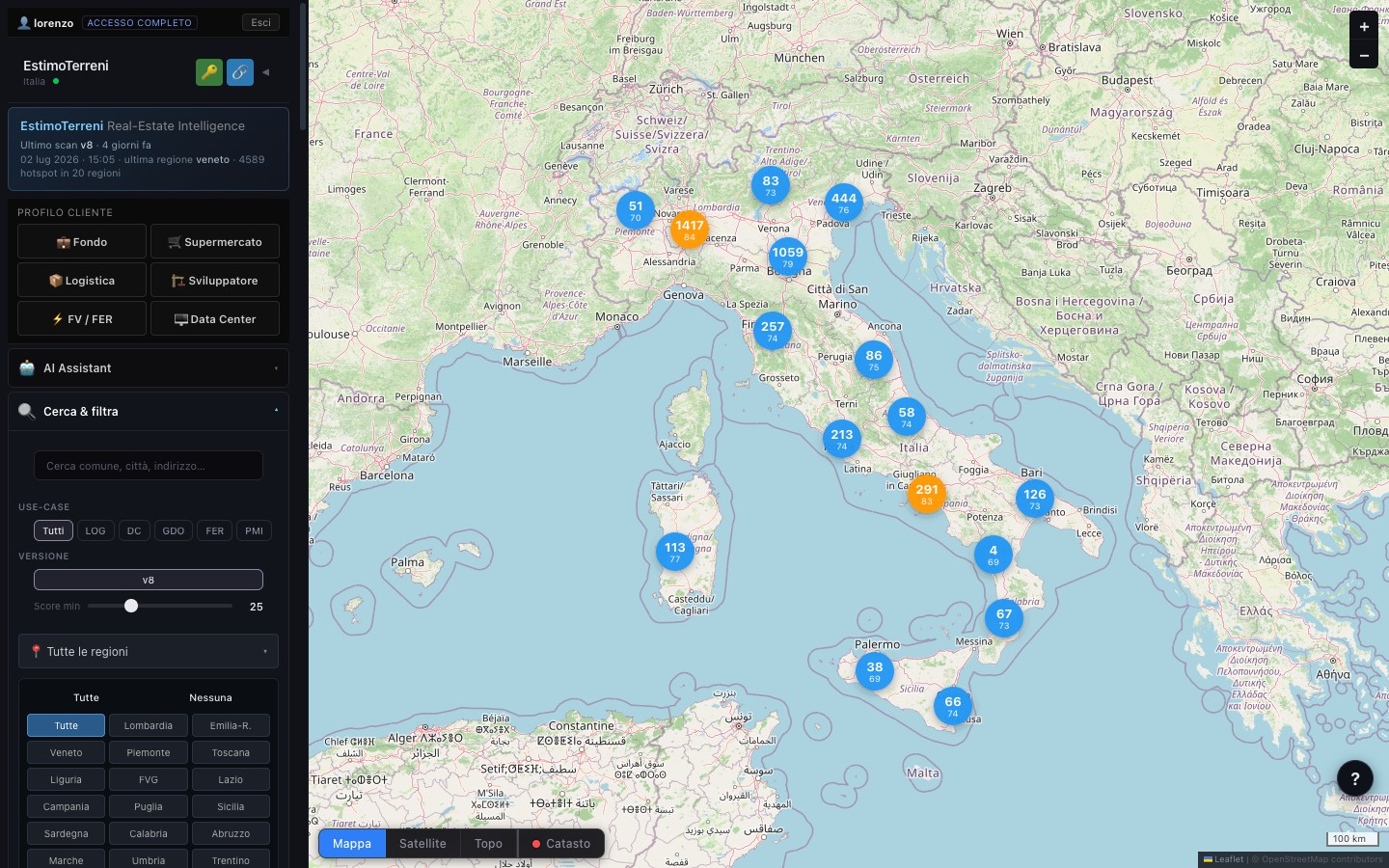Expand the AI Assistant section
This screenshot has height=868, width=1389.
(x=149, y=368)
